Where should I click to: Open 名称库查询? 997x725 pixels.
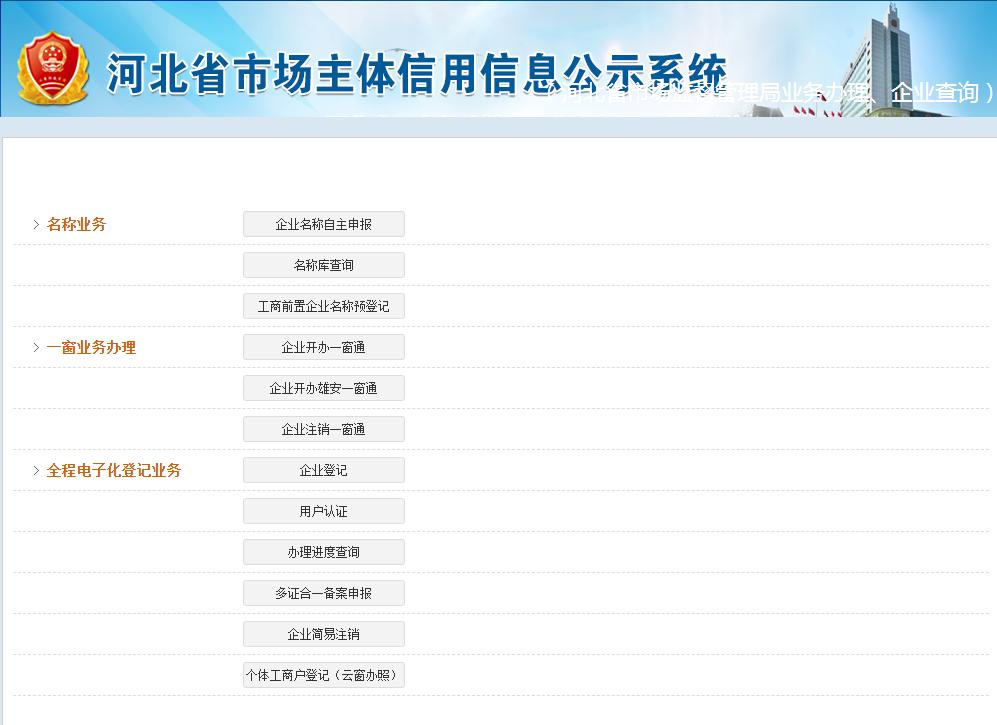tap(323, 265)
